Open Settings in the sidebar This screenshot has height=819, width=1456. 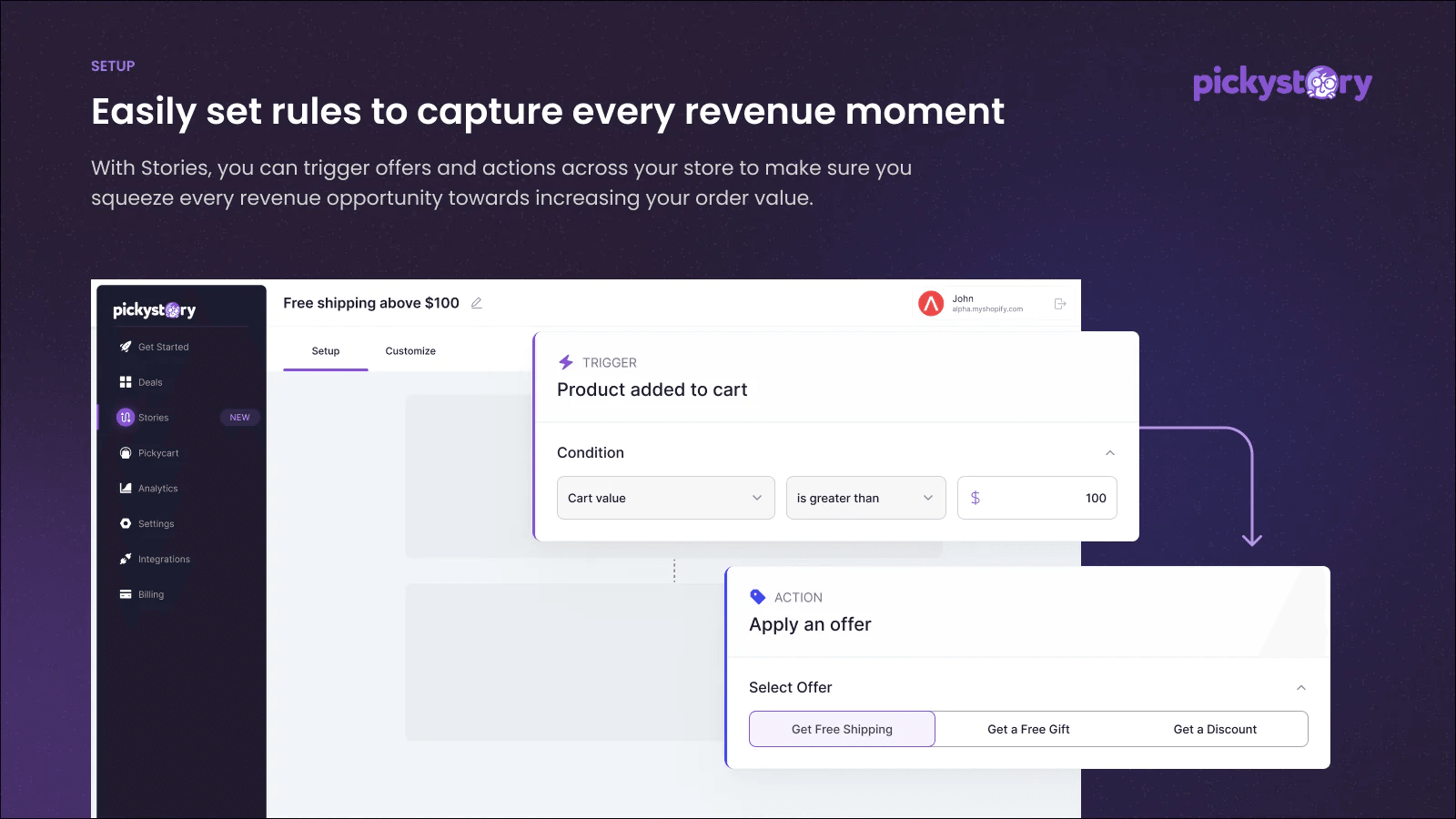[155, 523]
